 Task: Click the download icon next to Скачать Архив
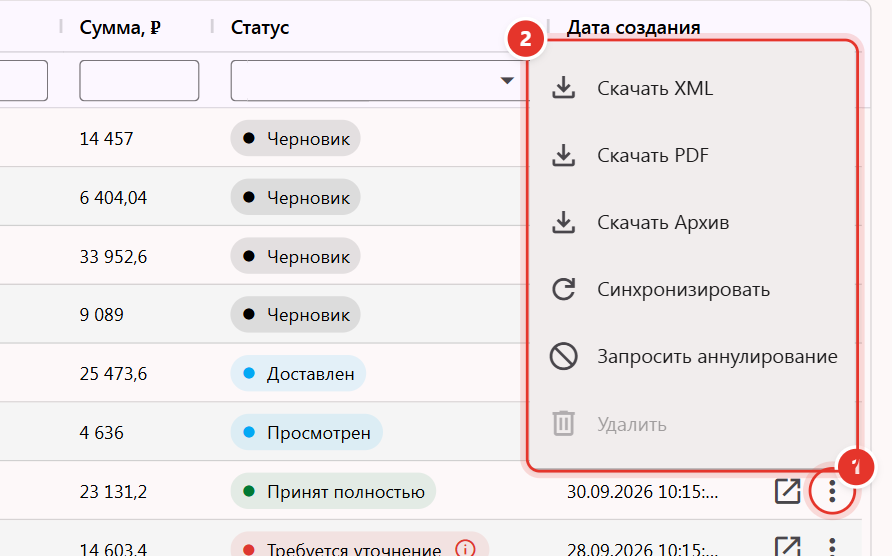563,223
